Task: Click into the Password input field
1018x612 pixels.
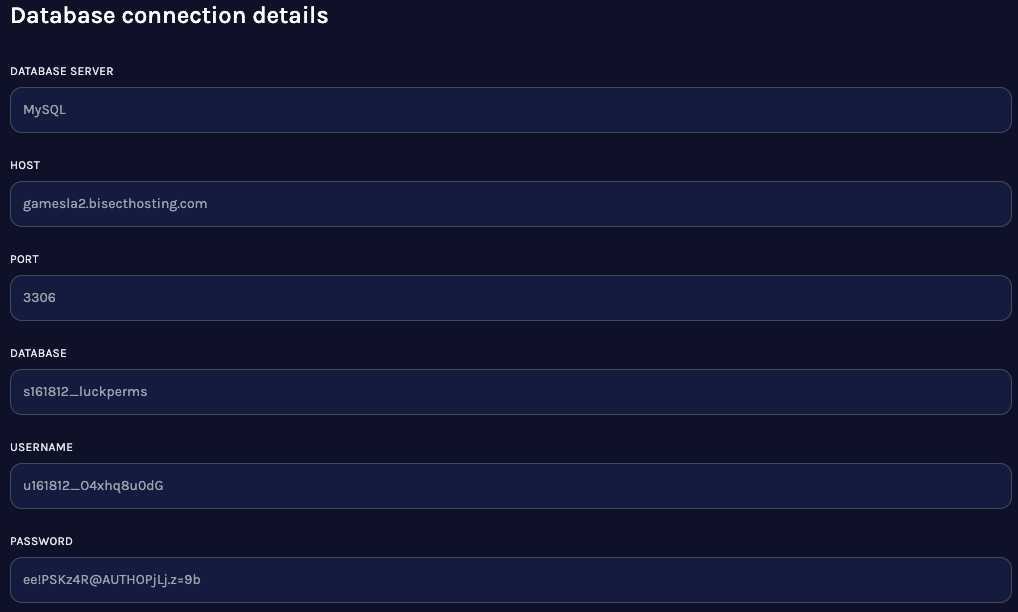Action: click(x=510, y=580)
